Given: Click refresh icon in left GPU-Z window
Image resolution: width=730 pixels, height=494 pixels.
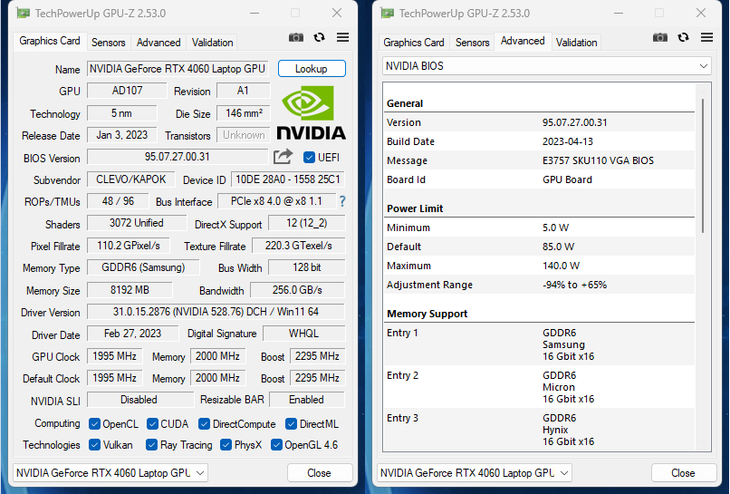Looking at the screenshot, I should click(x=319, y=37).
